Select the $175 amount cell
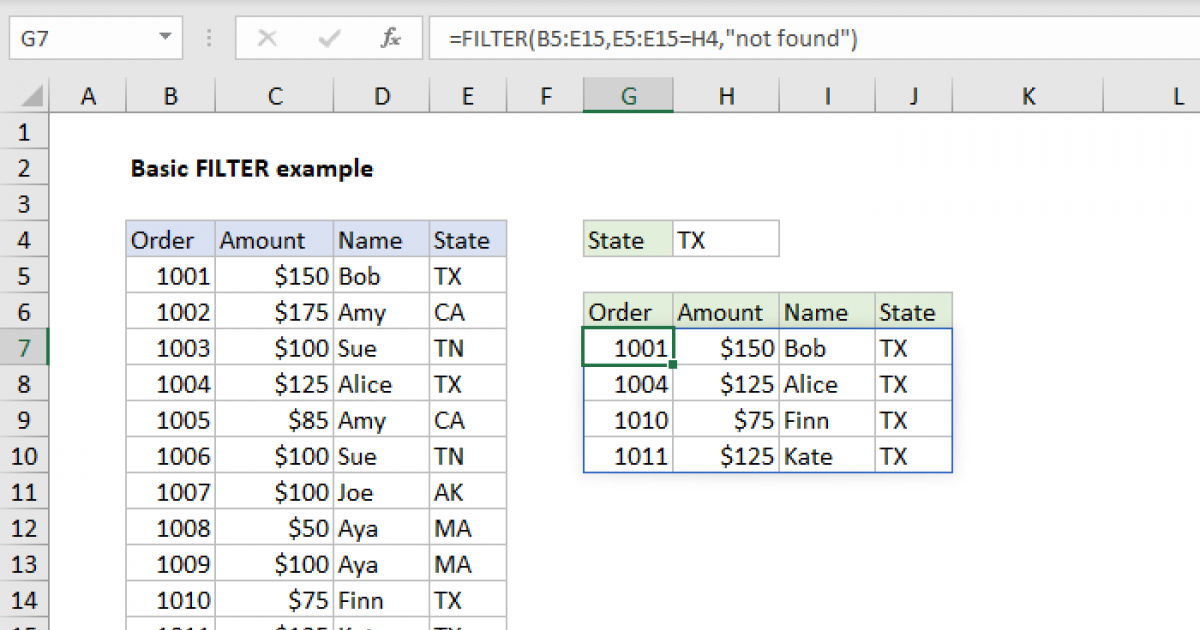 click(x=274, y=312)
